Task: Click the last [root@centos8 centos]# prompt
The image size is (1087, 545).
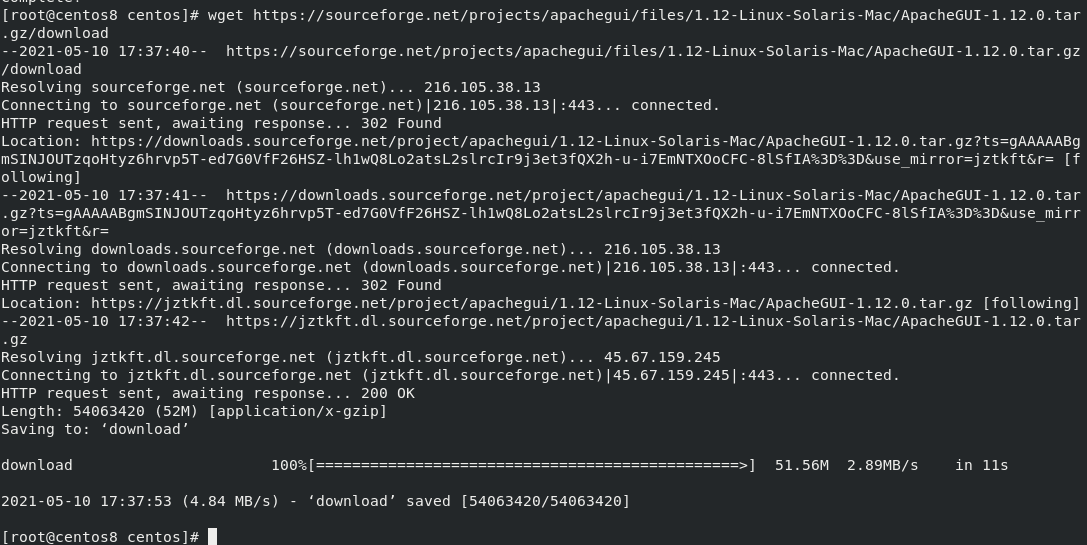Action: pyautogui.click(x=100, y=537)
